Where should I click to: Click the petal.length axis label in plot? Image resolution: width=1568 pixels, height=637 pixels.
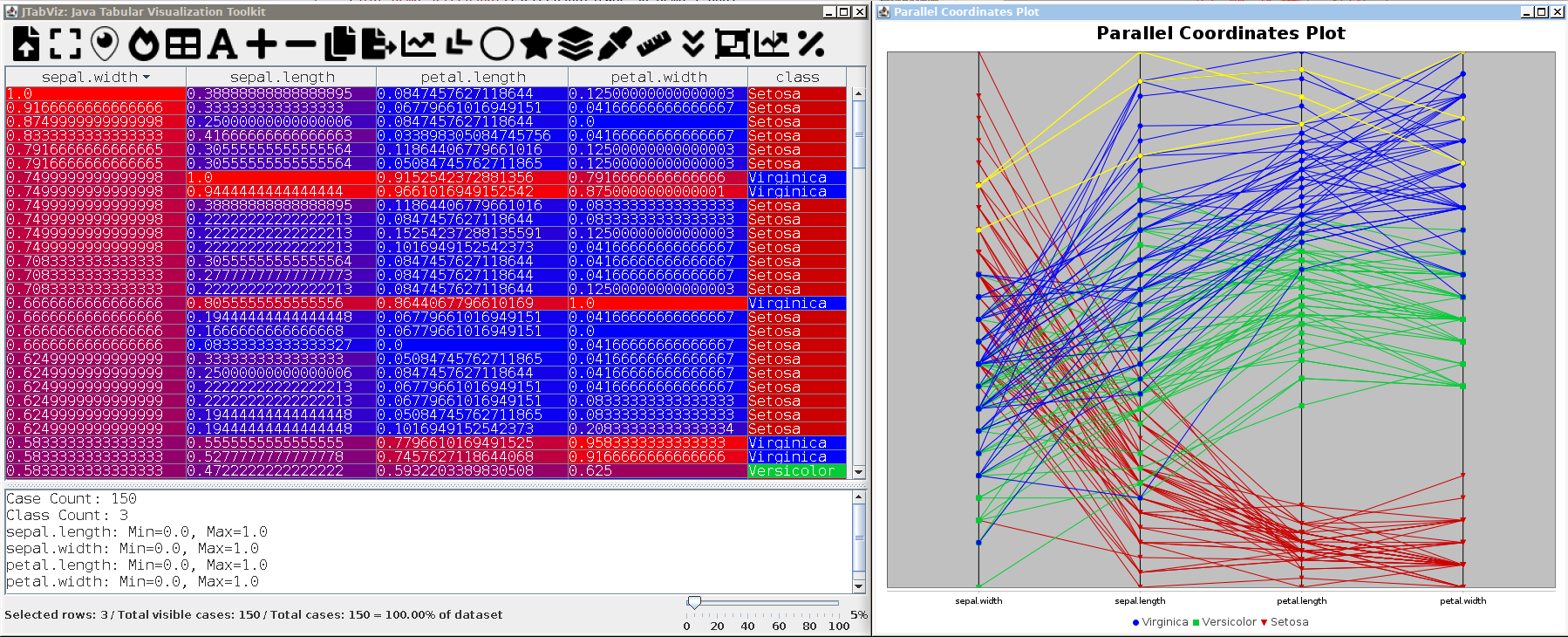pos(1302,600)
